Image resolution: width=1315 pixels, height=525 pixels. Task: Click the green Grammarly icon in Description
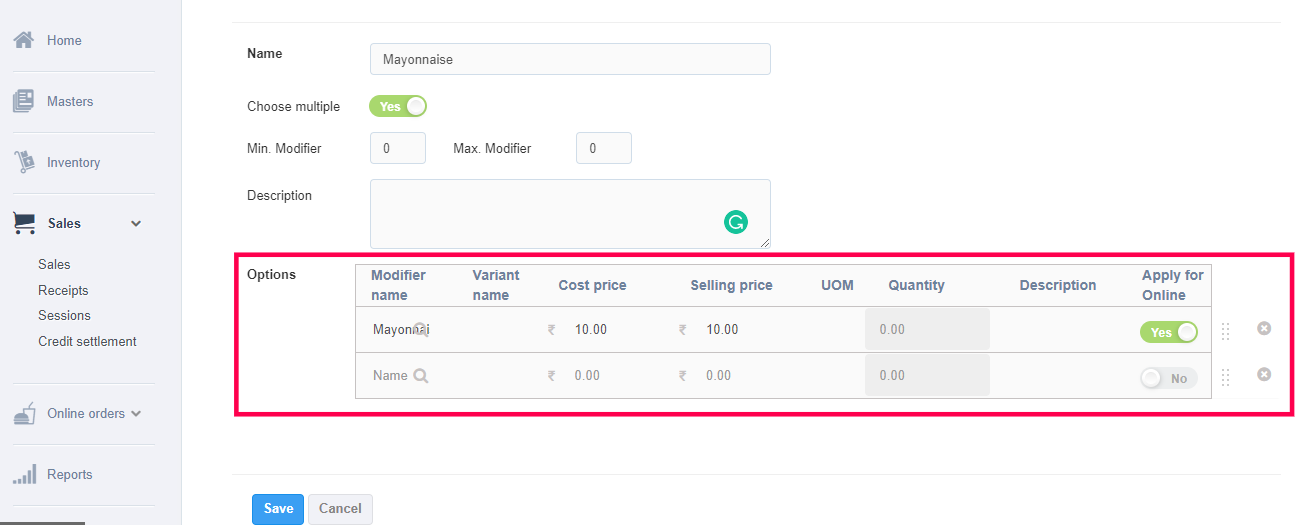click(x=735, y=222)
